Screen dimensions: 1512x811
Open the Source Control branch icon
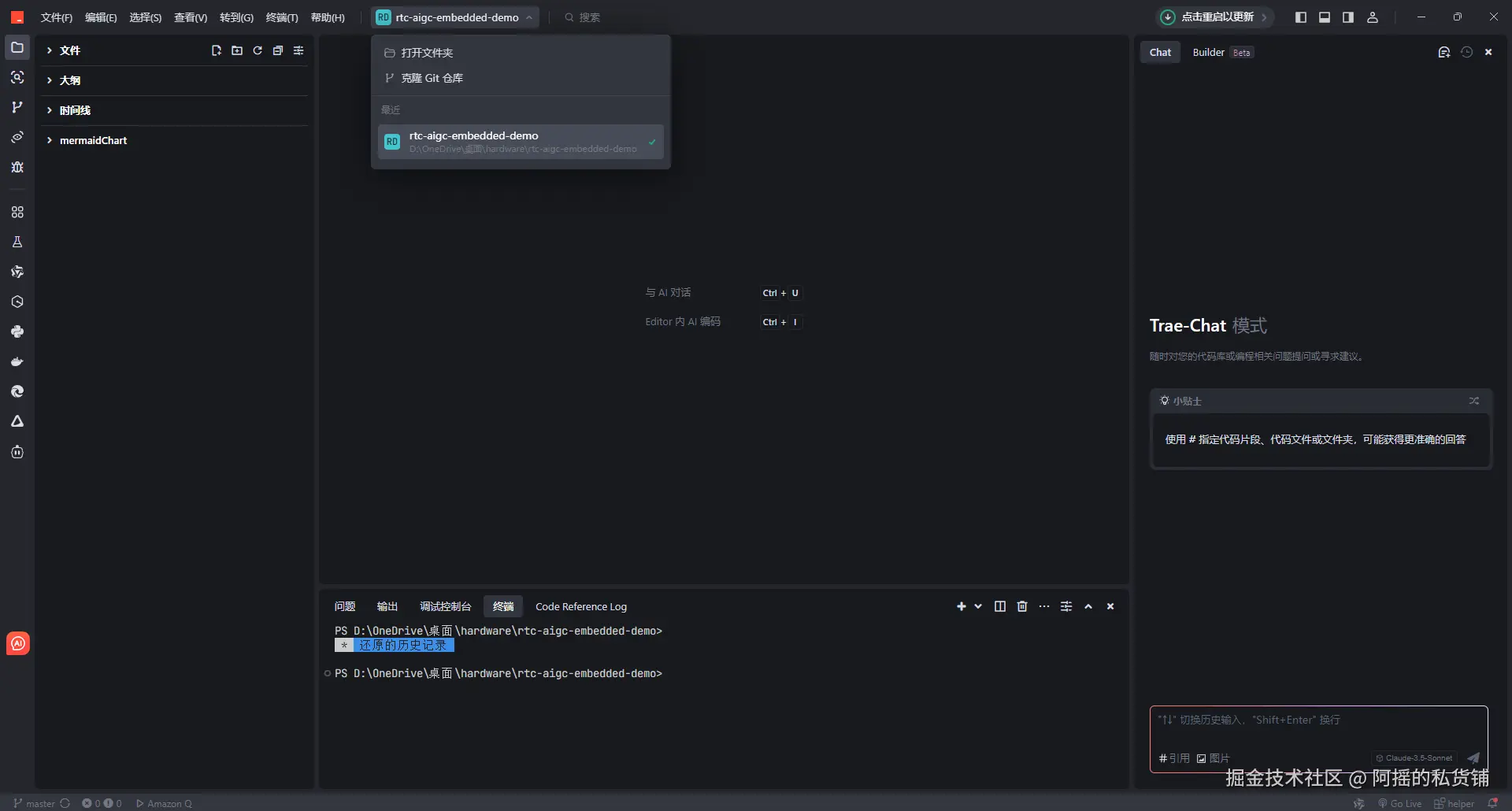pos(17,107)
